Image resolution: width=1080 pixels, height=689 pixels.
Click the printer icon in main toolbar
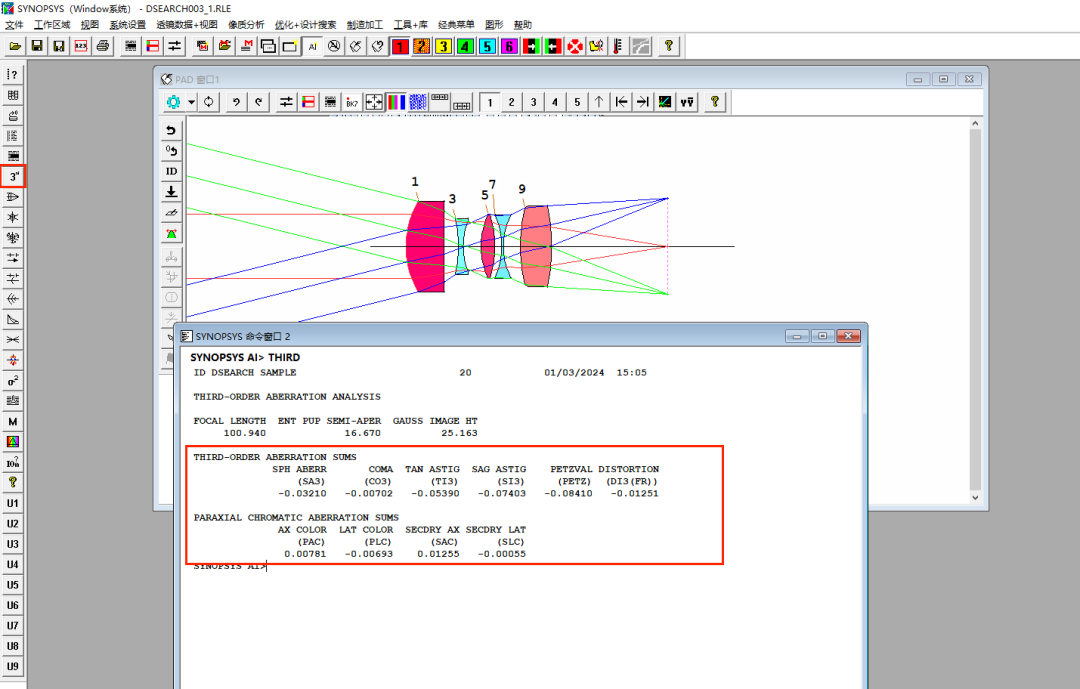pyautogui.click(x=103, y=46)
